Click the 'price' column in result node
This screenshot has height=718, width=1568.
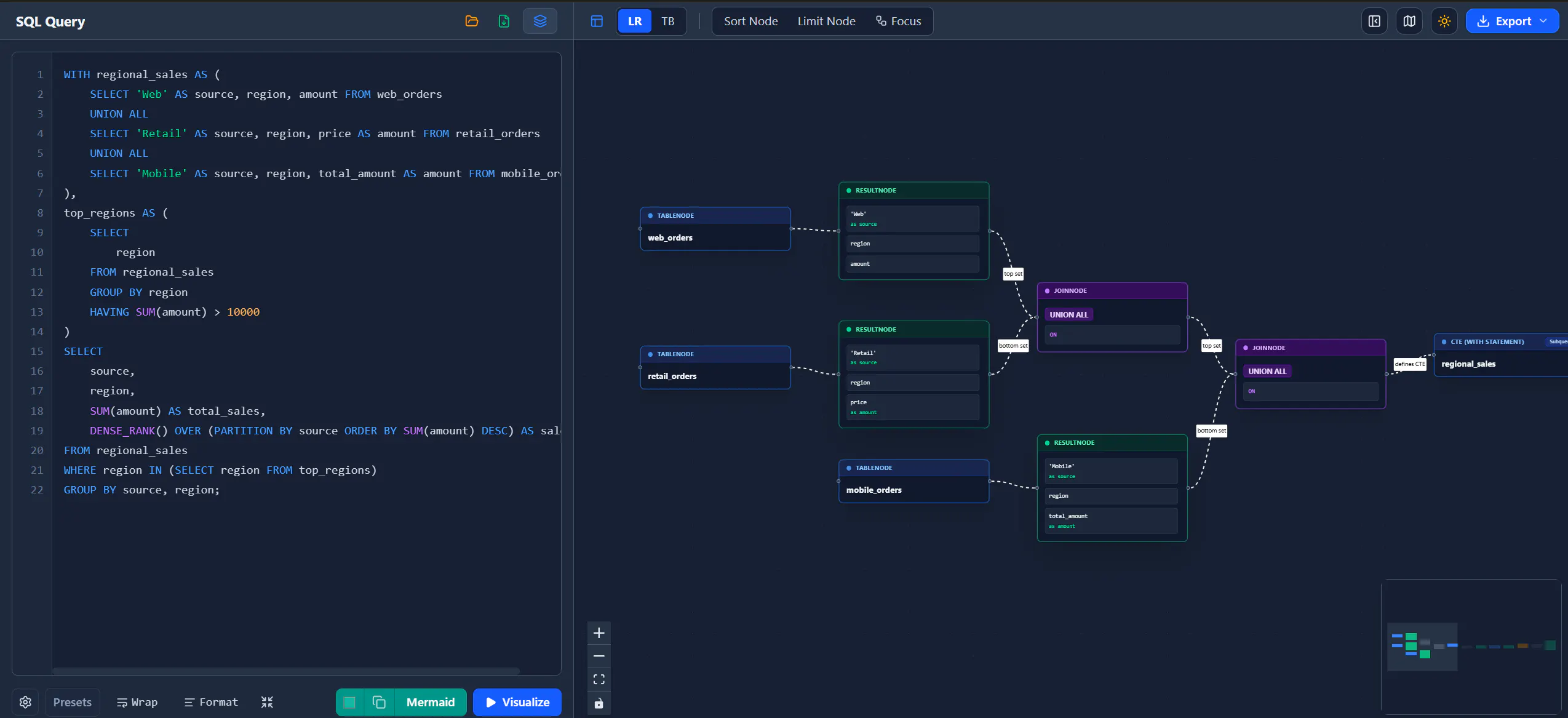(x=913, y=407)
